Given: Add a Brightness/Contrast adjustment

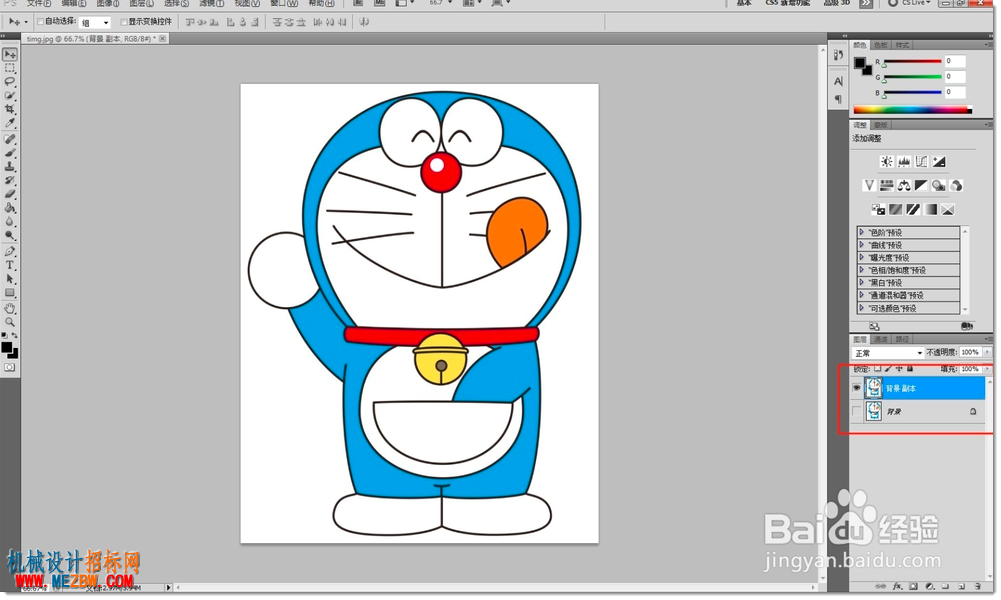Looking at the screenshot, I should tap(887, 161).
